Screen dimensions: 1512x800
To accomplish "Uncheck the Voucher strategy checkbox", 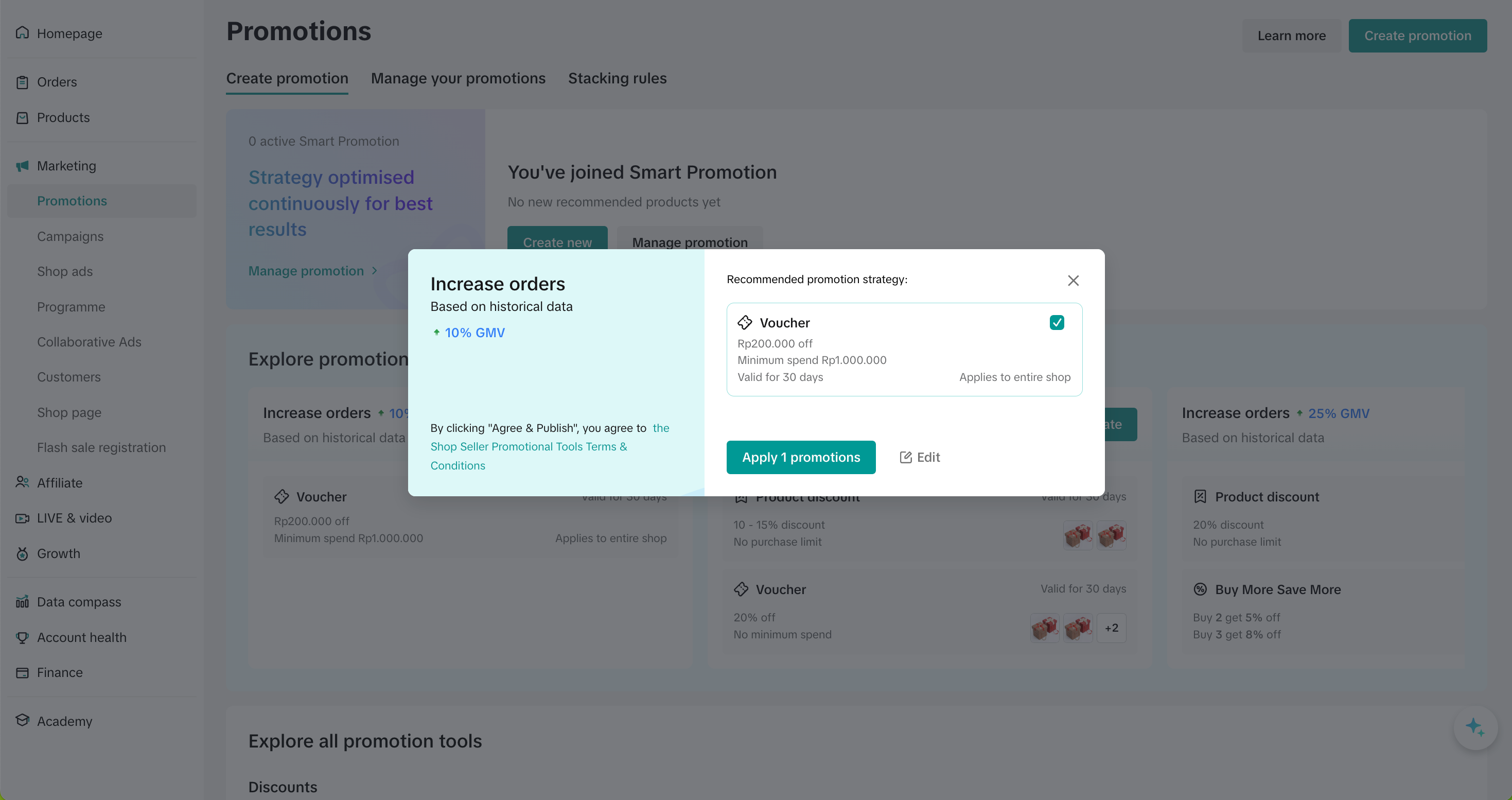I will (1057, 322).
